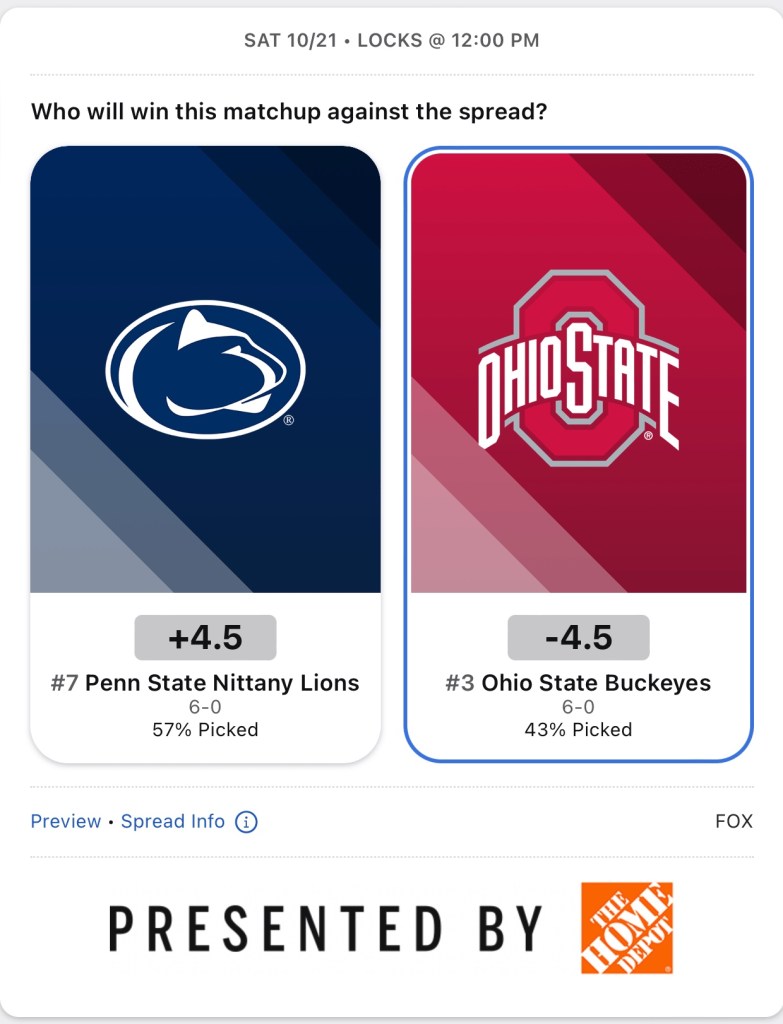
Task: Click the Penn State 6-0 record
Action: (205, 708)
